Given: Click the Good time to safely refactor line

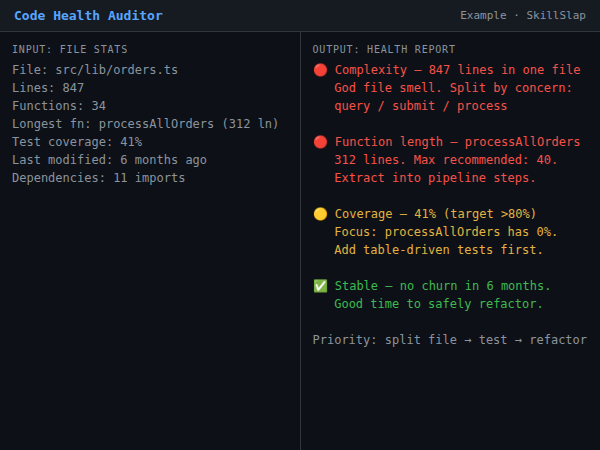Looking at the screenshot, I should pos(438,304).
